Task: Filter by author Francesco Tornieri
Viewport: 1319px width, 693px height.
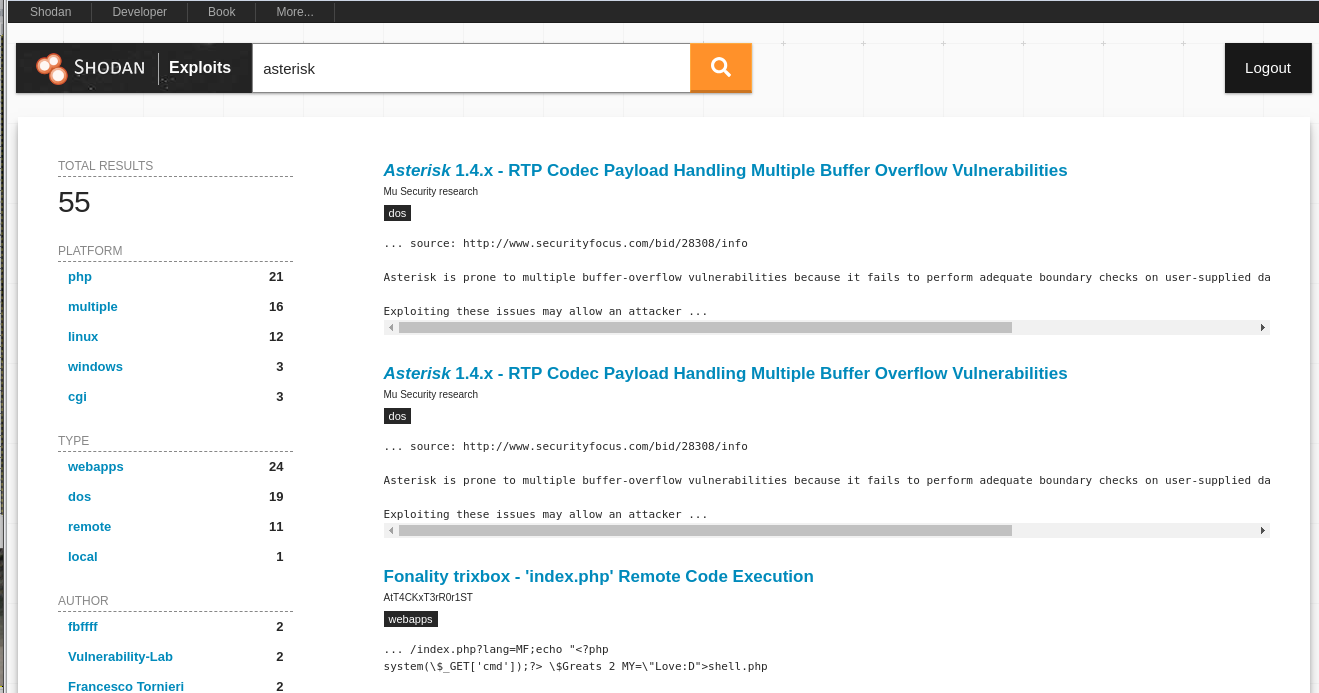Action: point(126,687)
